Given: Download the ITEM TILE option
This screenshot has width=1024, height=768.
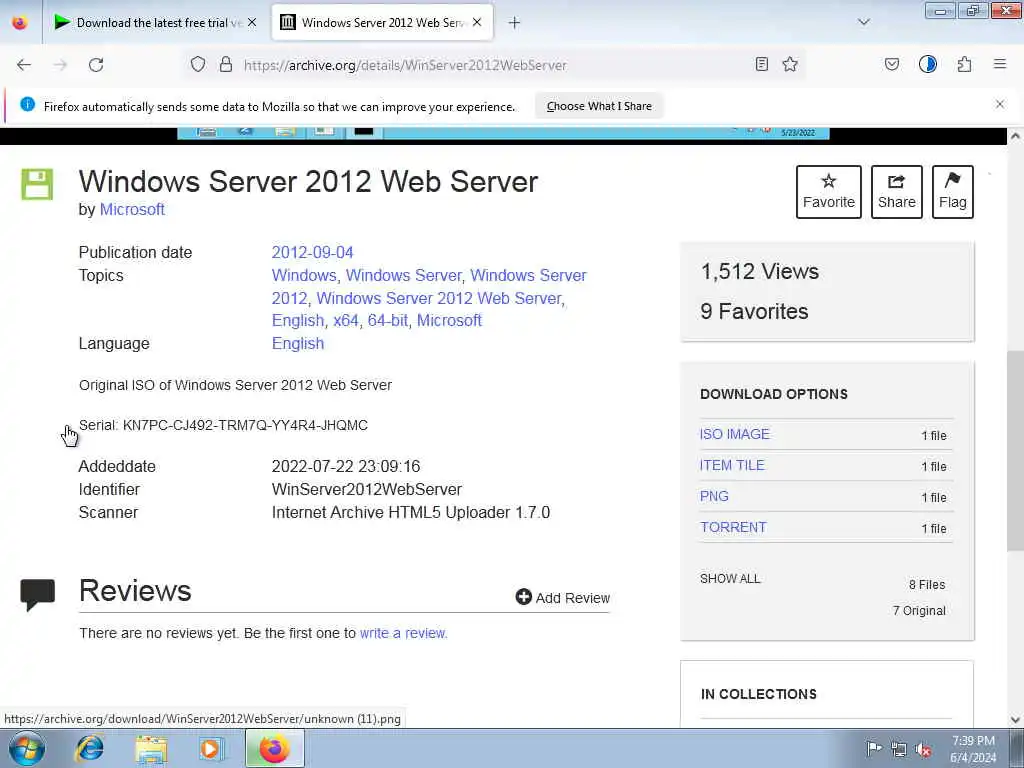Looking at the screenshot, I should pyautogui.click(x=732, y=465).
